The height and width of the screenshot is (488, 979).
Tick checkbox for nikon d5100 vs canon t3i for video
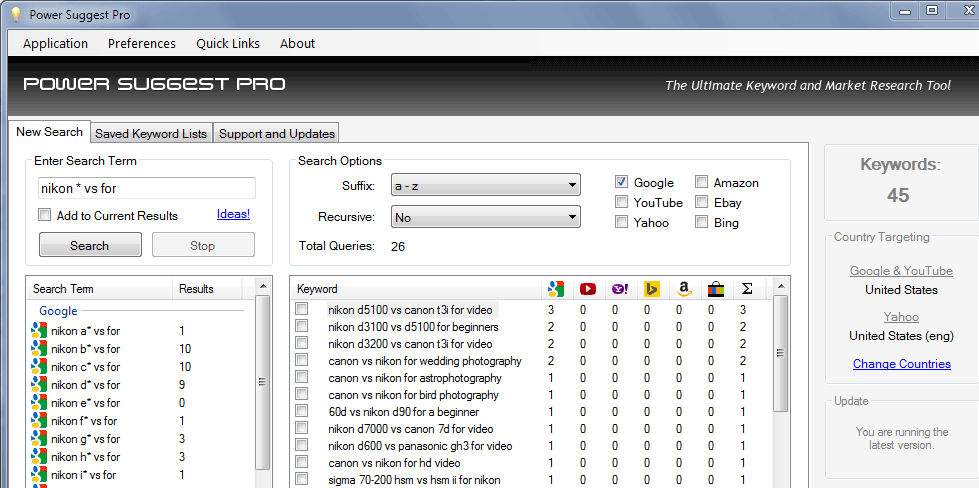(x=302, y=309)
